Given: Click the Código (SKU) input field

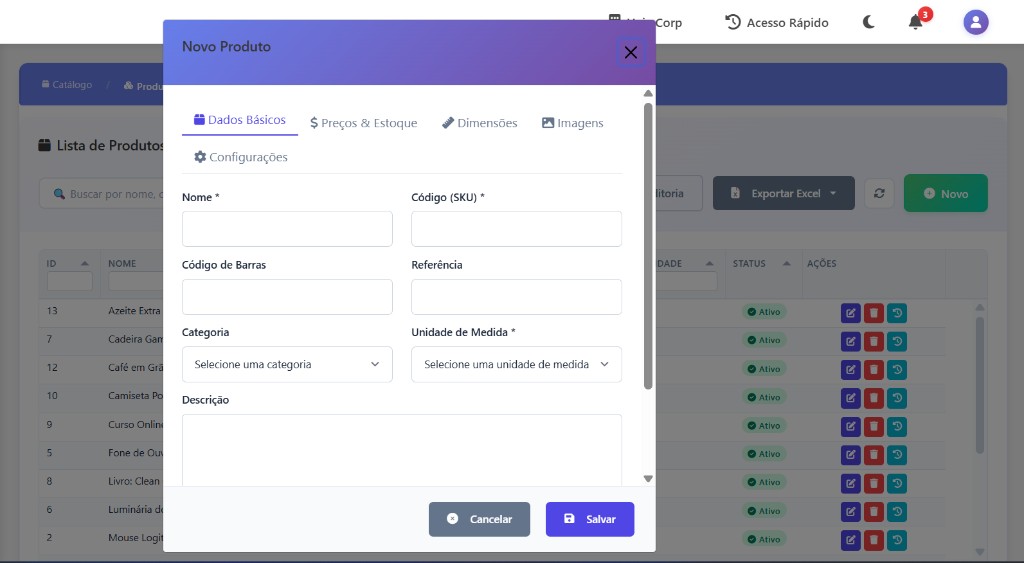Looking at the screenshot, I should (x=516, y=229).
